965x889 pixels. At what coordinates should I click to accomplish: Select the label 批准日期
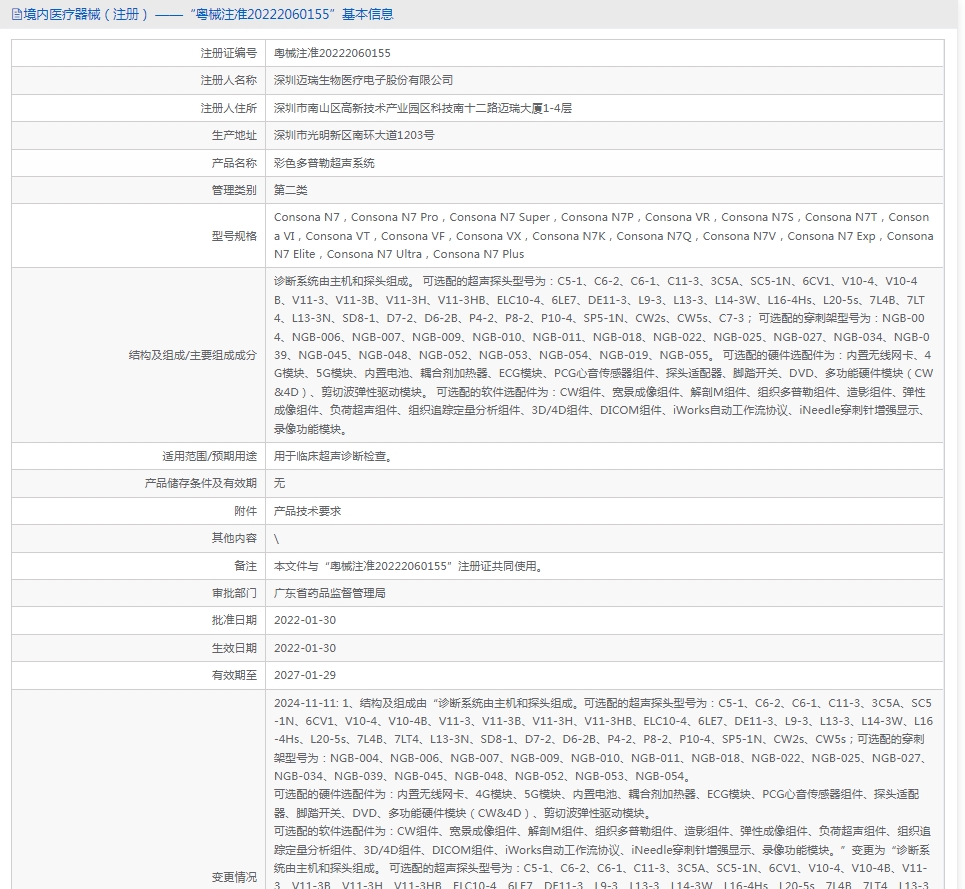[x=234, y=620]
